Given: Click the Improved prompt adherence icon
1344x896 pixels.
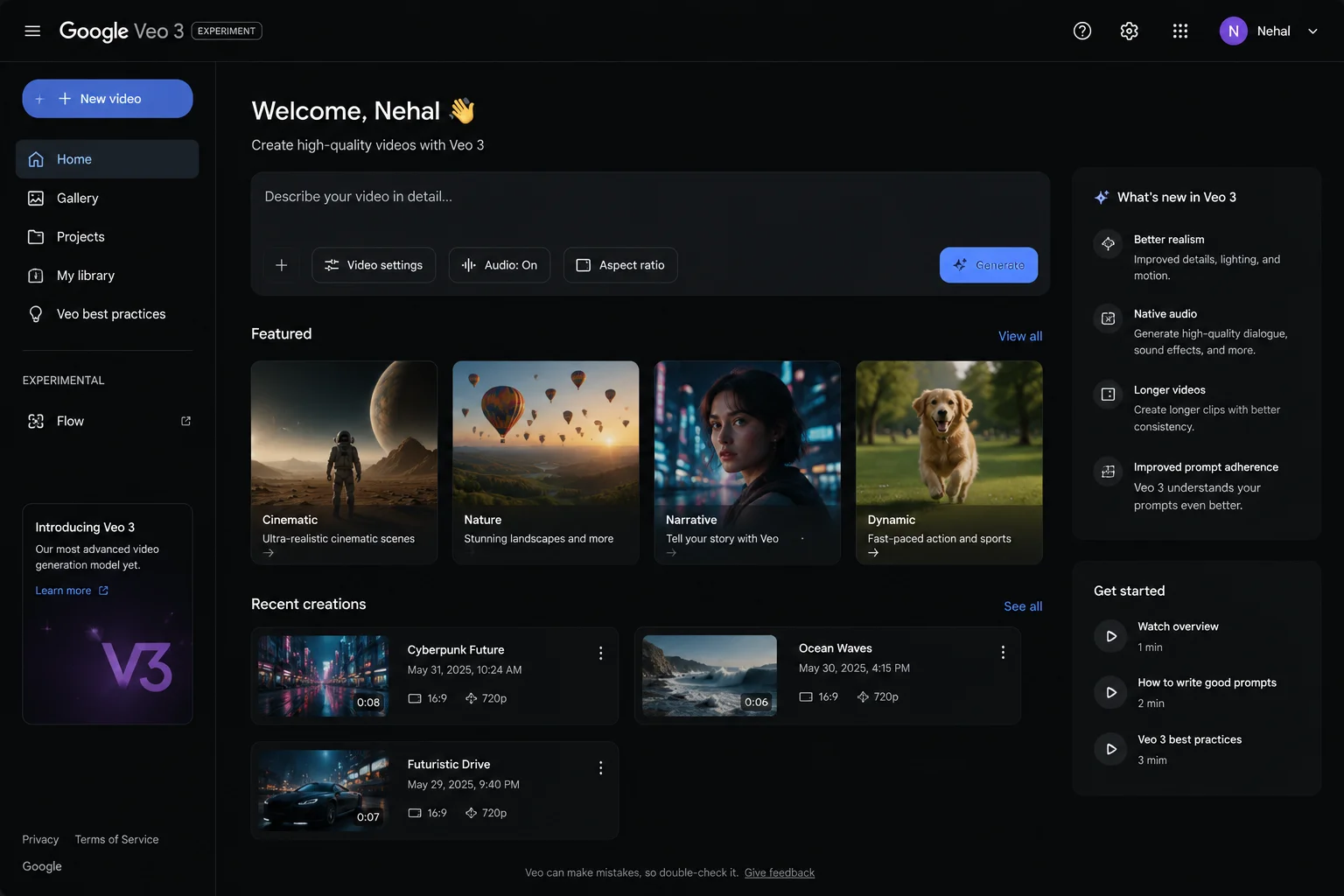Looking at the screenshot, I should (1108, 472).
